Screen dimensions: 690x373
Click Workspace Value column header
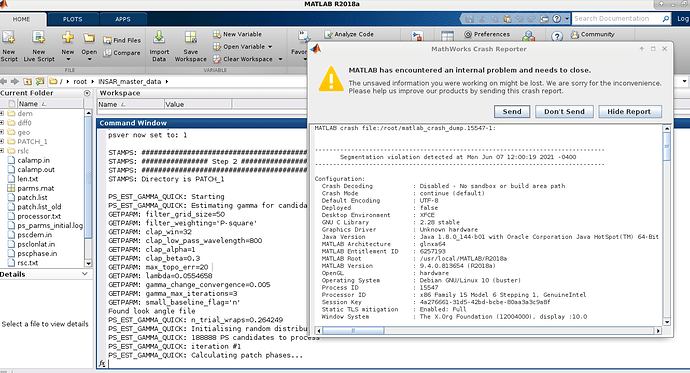[198, 104]
